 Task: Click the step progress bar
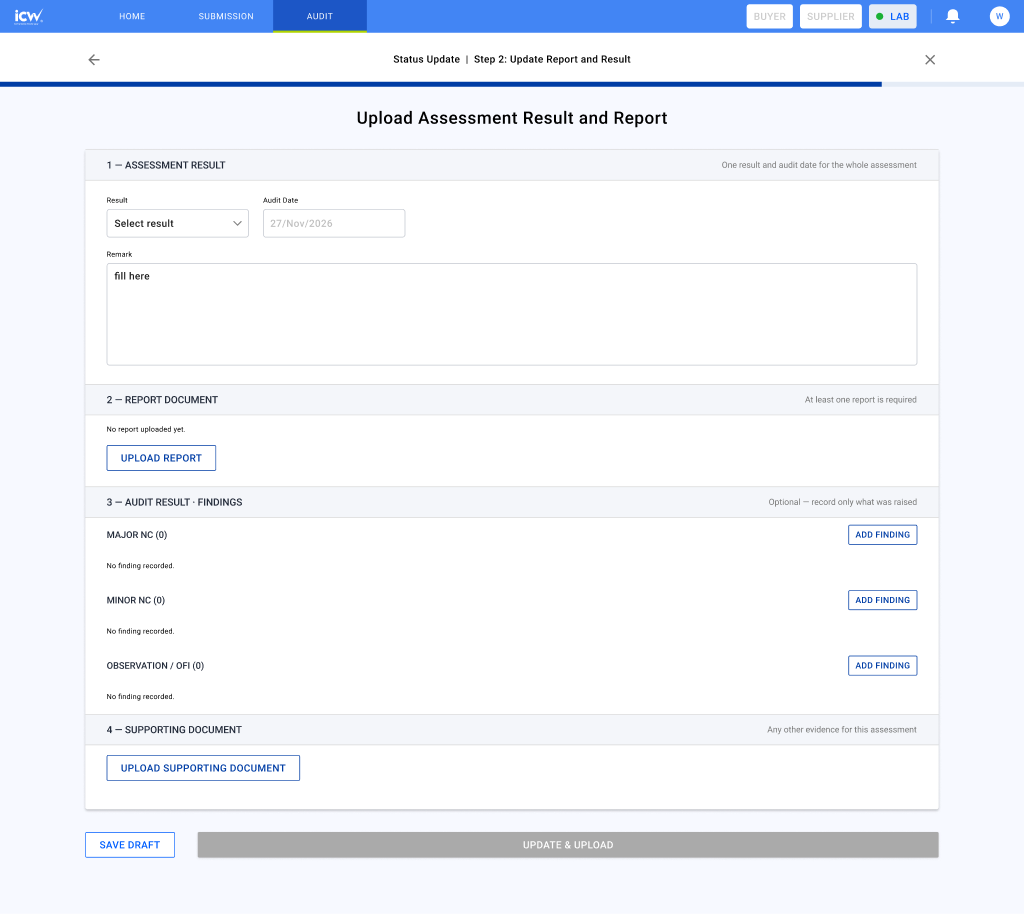(x=512, y=84)
